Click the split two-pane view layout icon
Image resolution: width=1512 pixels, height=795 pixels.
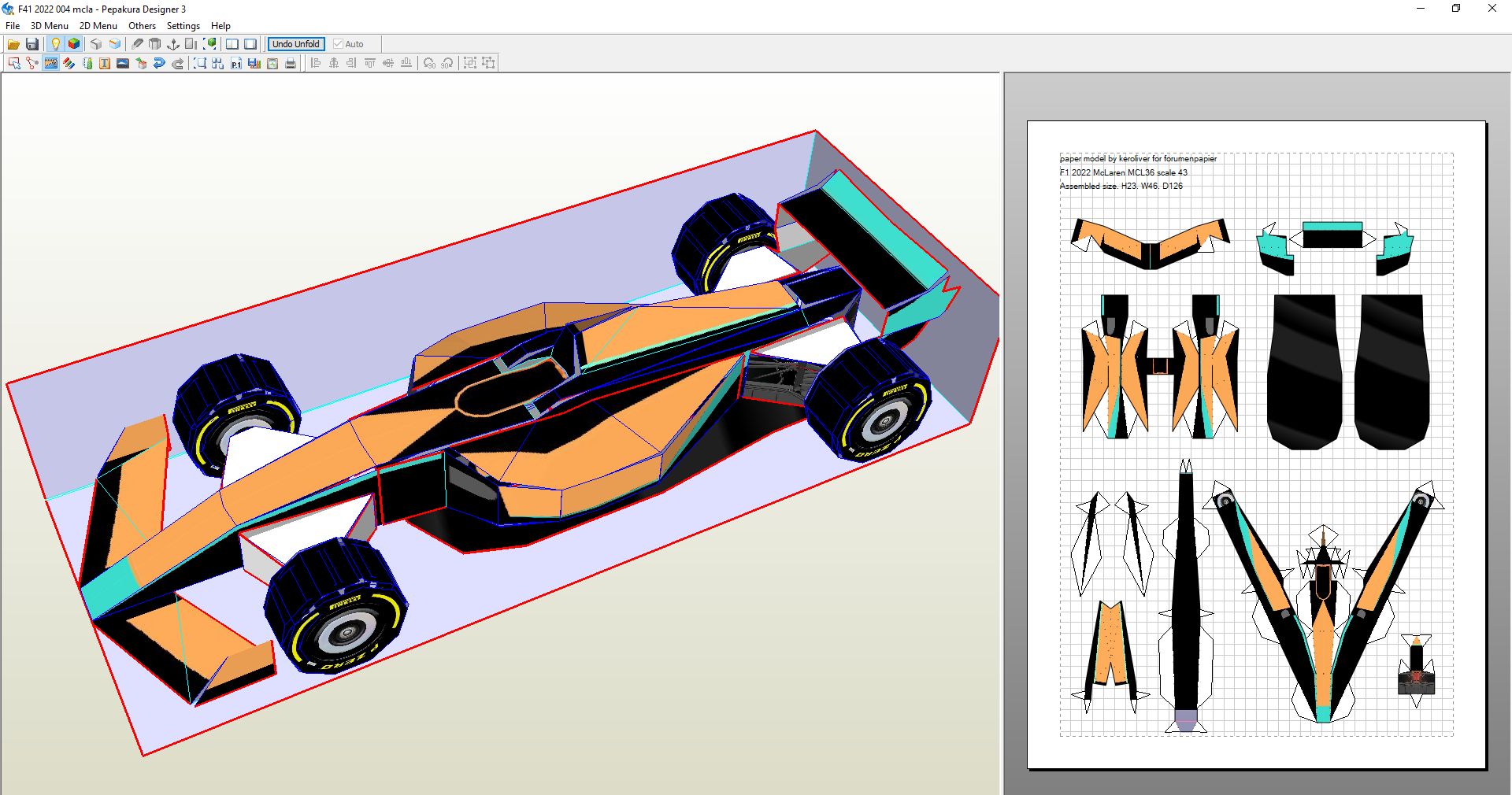pyautogui.click(x=232, y=44)
